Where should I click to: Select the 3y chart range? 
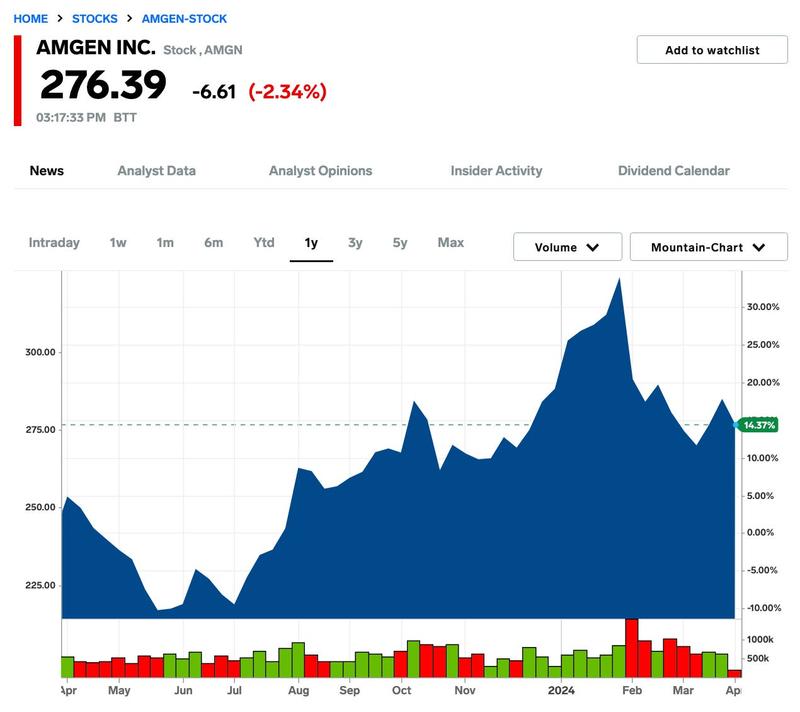click(x=355, y=243)
